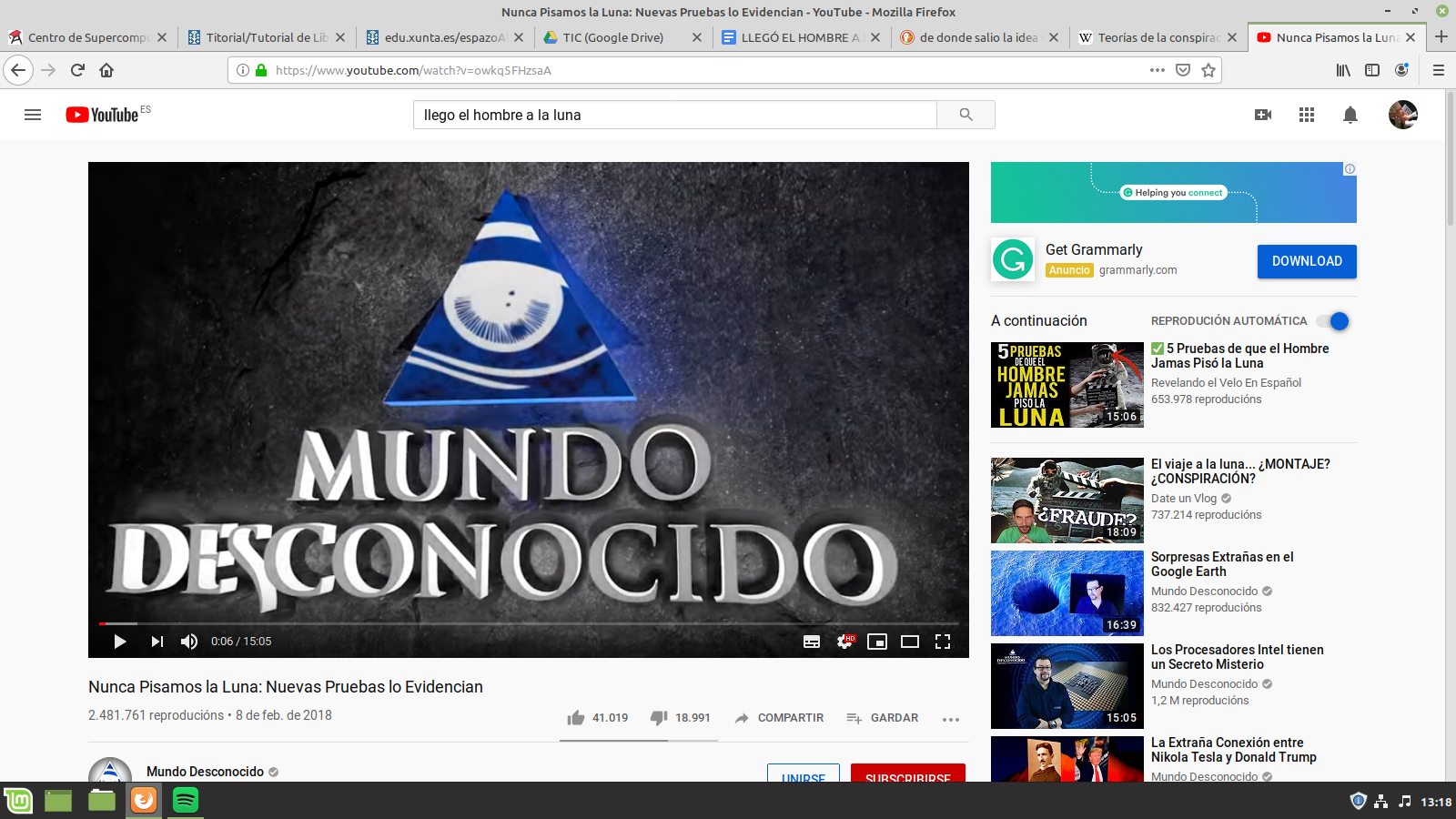Open the account avatar menu

(x=1402, y=115)
